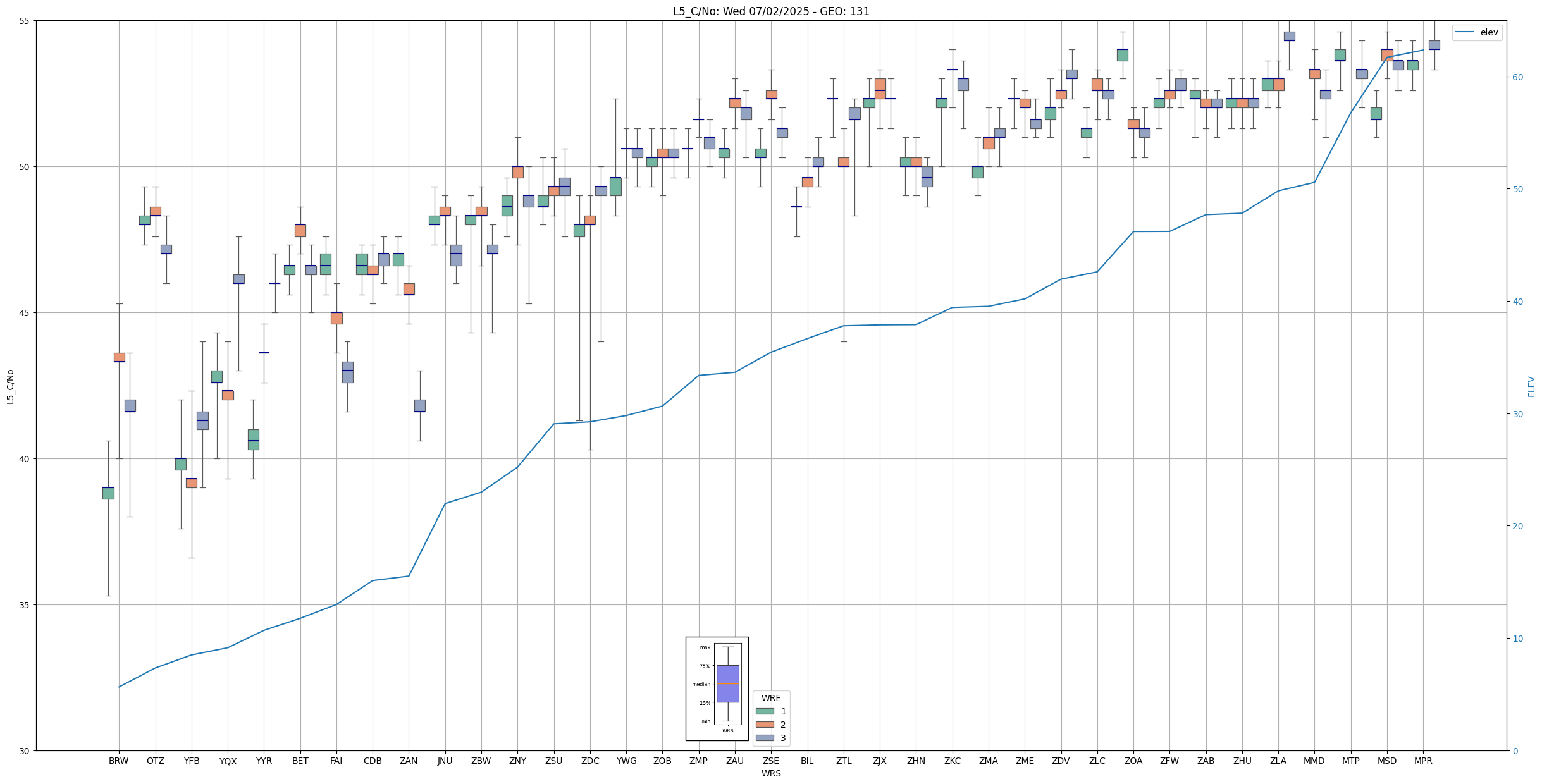Image resolution: width=1542 pixels, height=784 pixels.
Task: Click the BRW station tick label
Action: pyautogui.click(x=118, y=761)
